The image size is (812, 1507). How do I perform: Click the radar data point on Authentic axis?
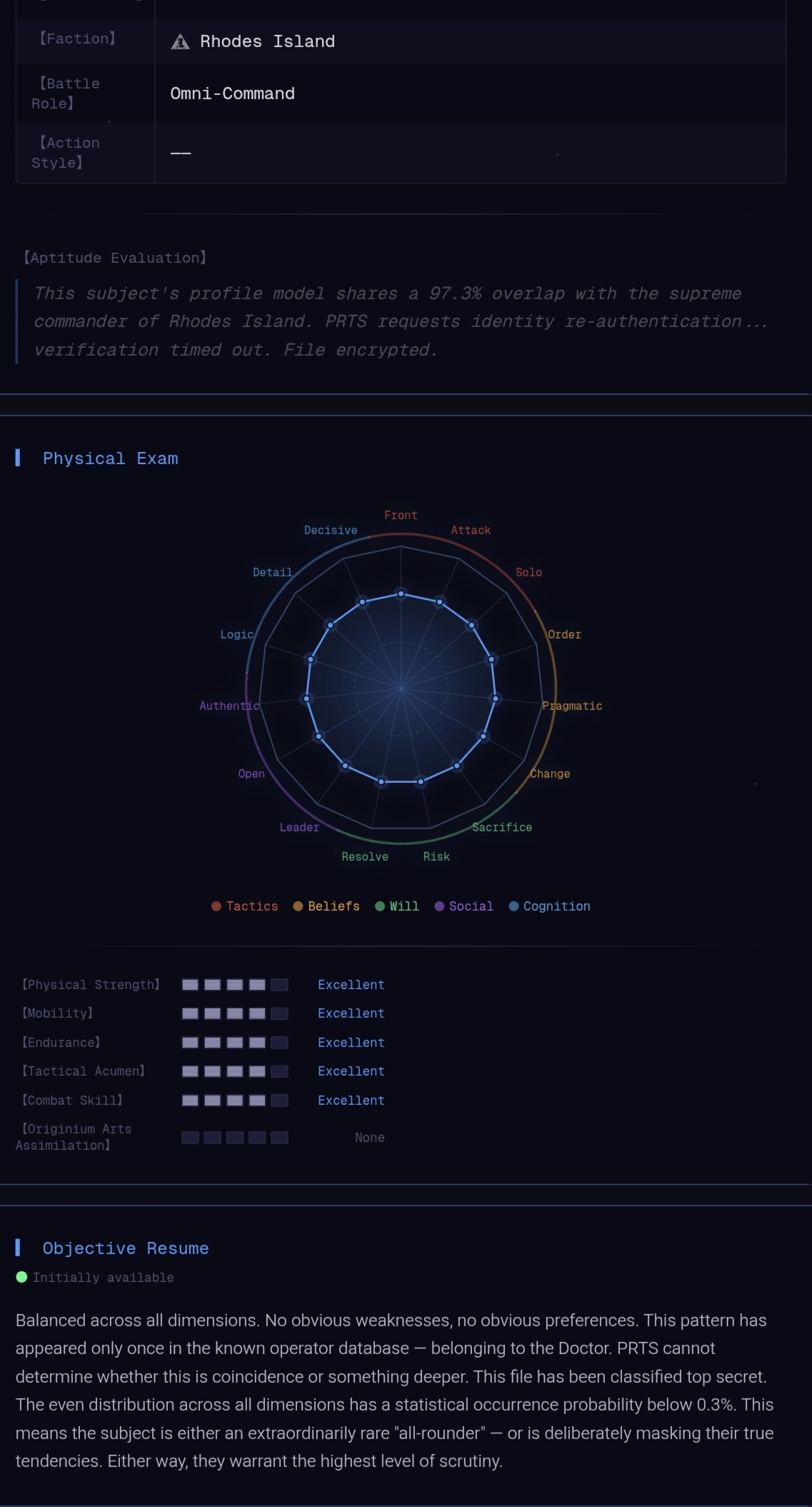(307, 699)
